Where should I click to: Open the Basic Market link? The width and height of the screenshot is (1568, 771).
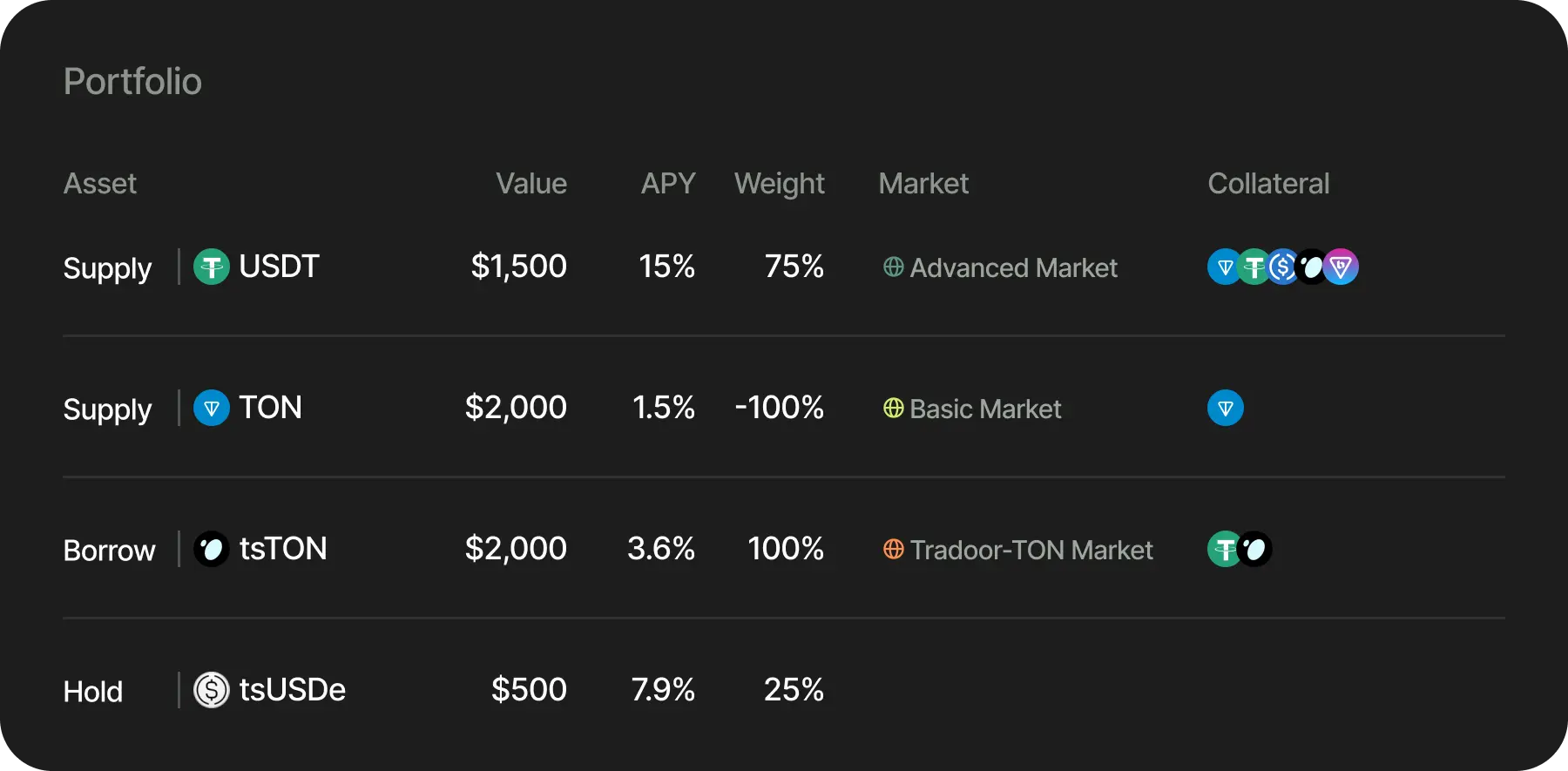click(x=985, y=409)
